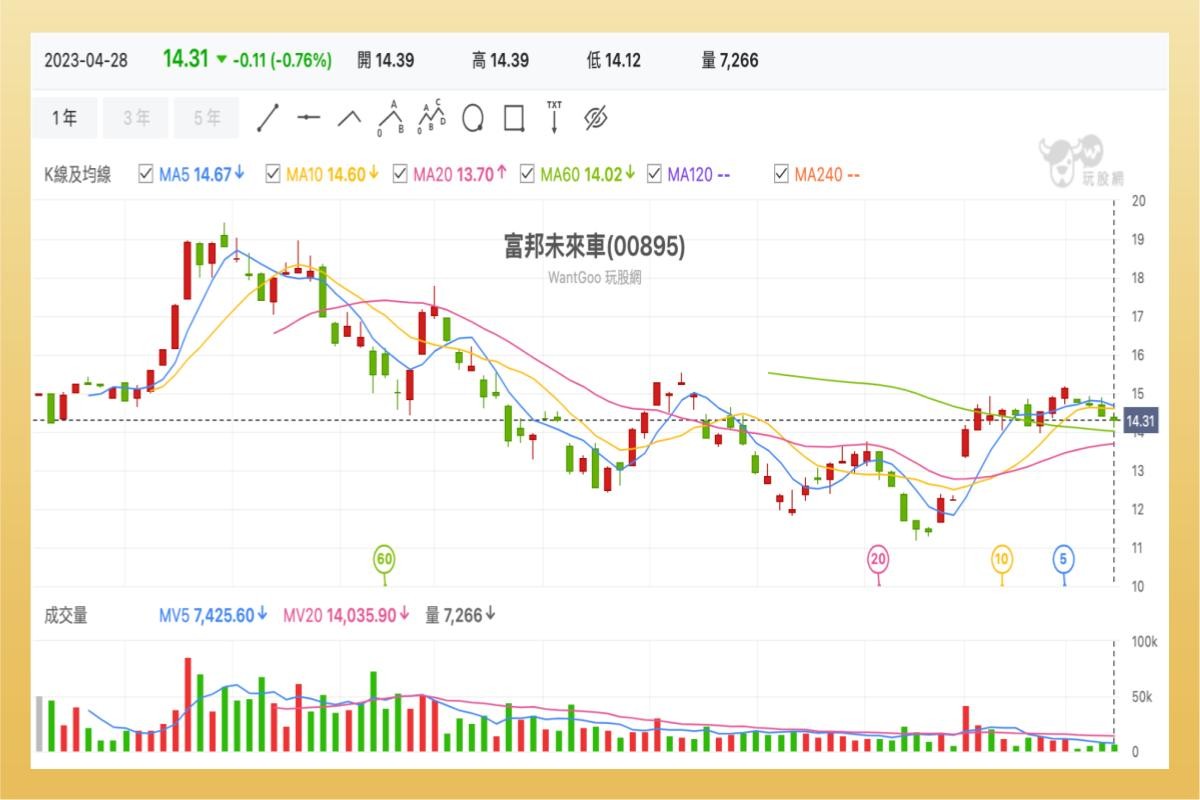The width and height of the screenshot is (1200, 800).
Task: Click the pink 20 marker on the time axis
Action: (x=878, y=559)
